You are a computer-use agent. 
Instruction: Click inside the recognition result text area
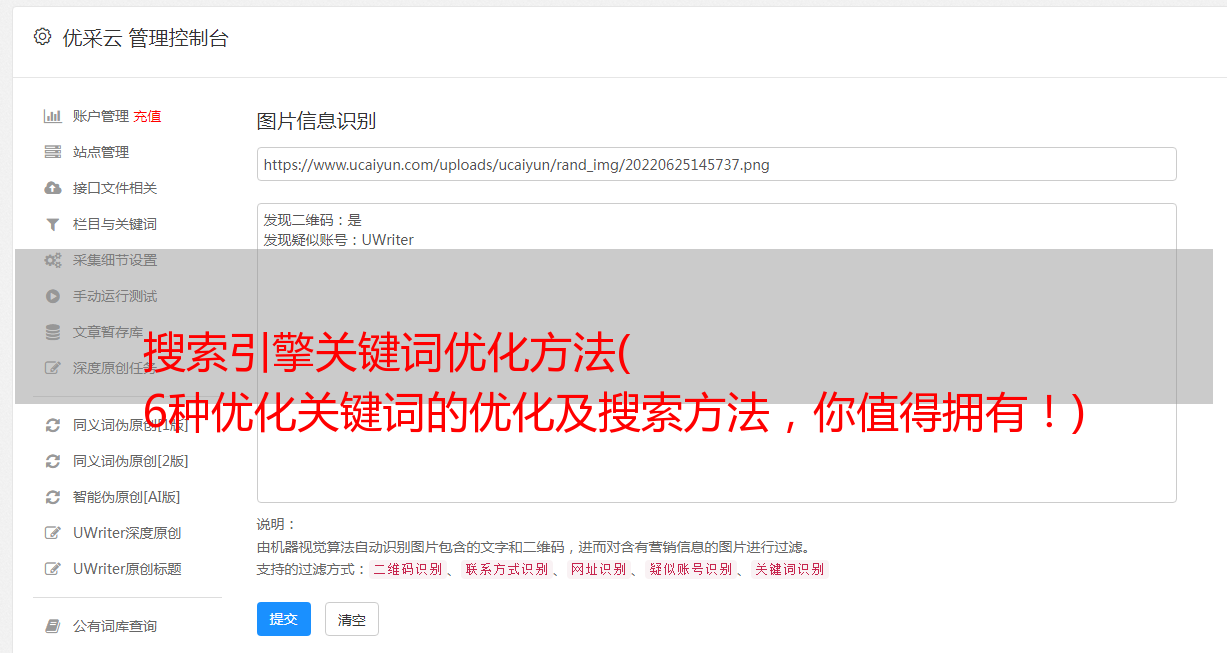click(x=716, y=353)
